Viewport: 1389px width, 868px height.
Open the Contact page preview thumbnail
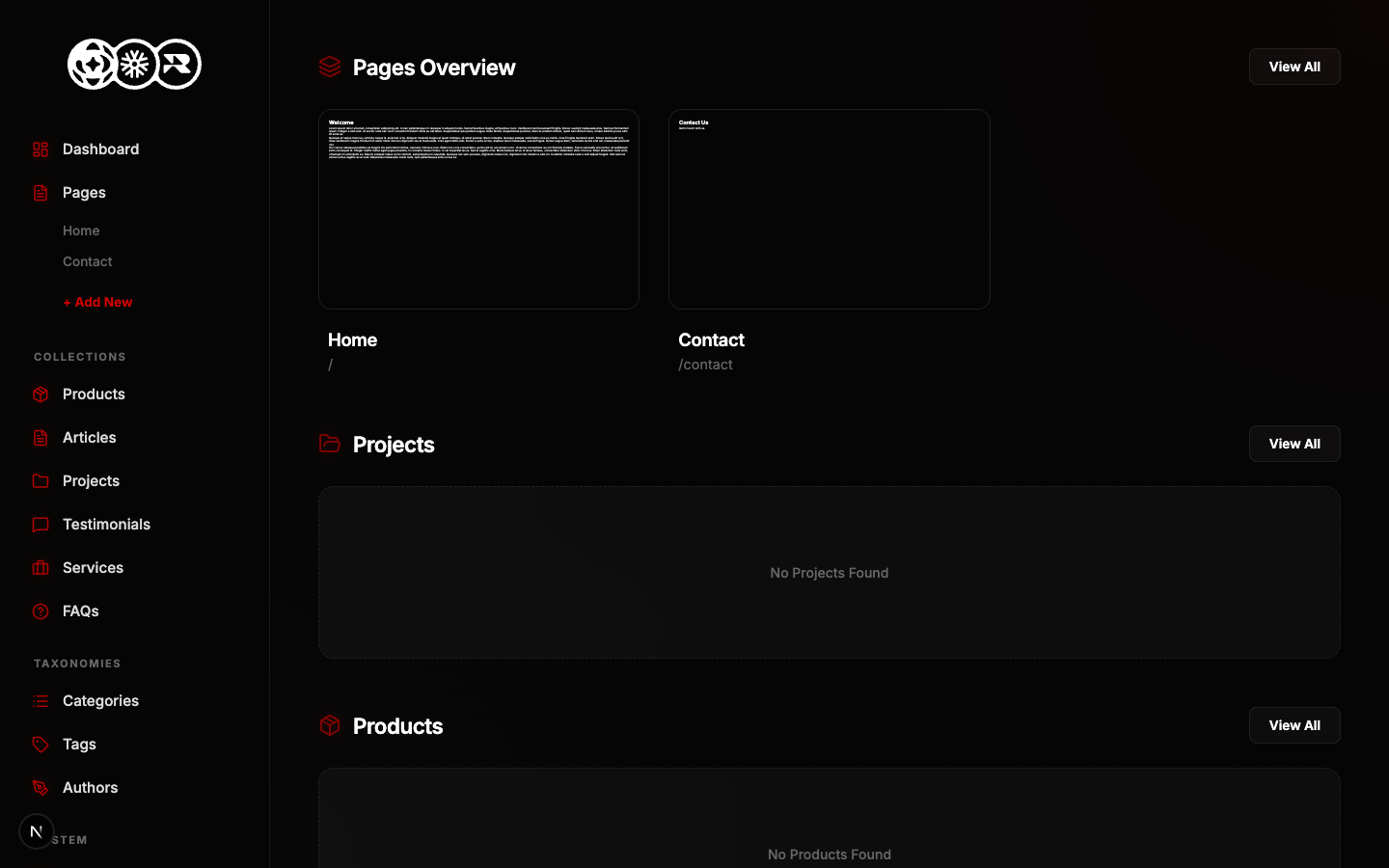tap(830, 209)
